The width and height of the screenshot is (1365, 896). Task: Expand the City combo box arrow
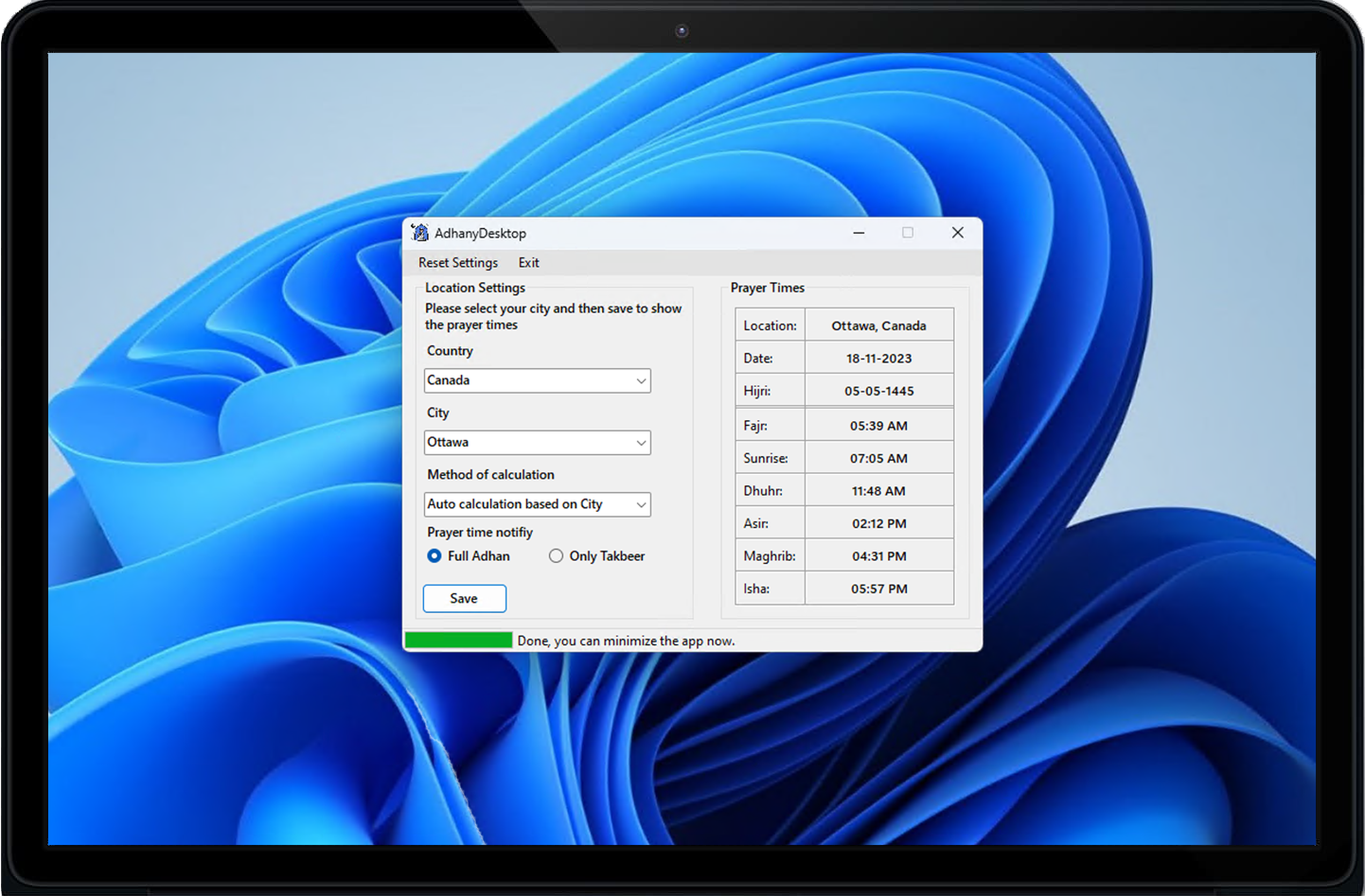pos(642,442)
